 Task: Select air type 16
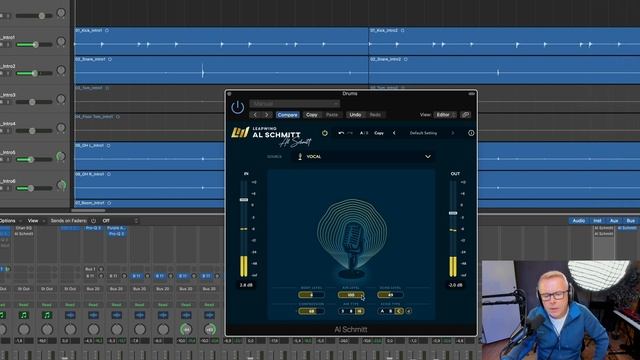(x=359, y=311)
